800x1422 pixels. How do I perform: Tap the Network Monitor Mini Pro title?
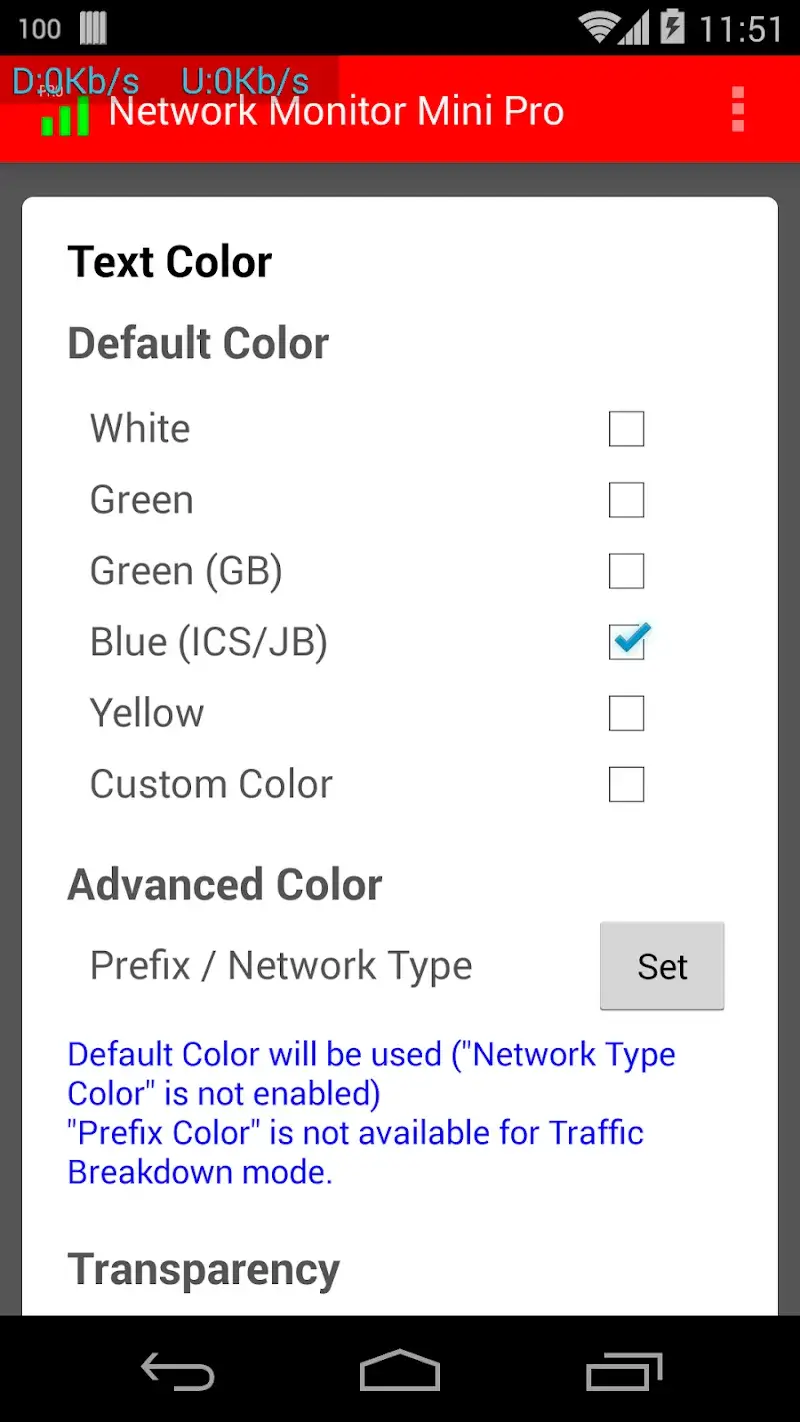pyautogui.click(x=337, y=110)
